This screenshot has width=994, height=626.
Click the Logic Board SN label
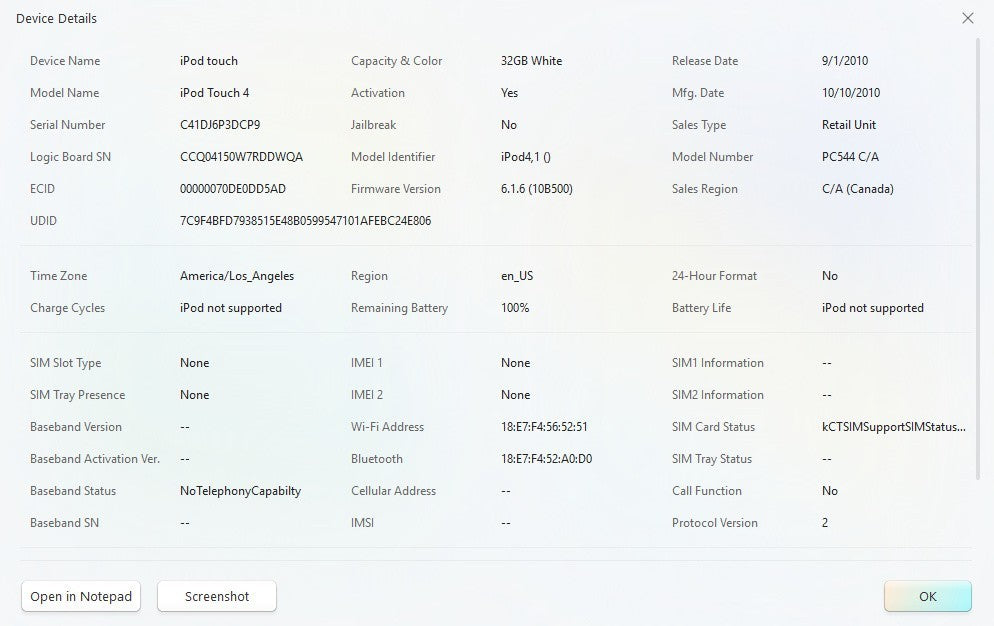70,157
